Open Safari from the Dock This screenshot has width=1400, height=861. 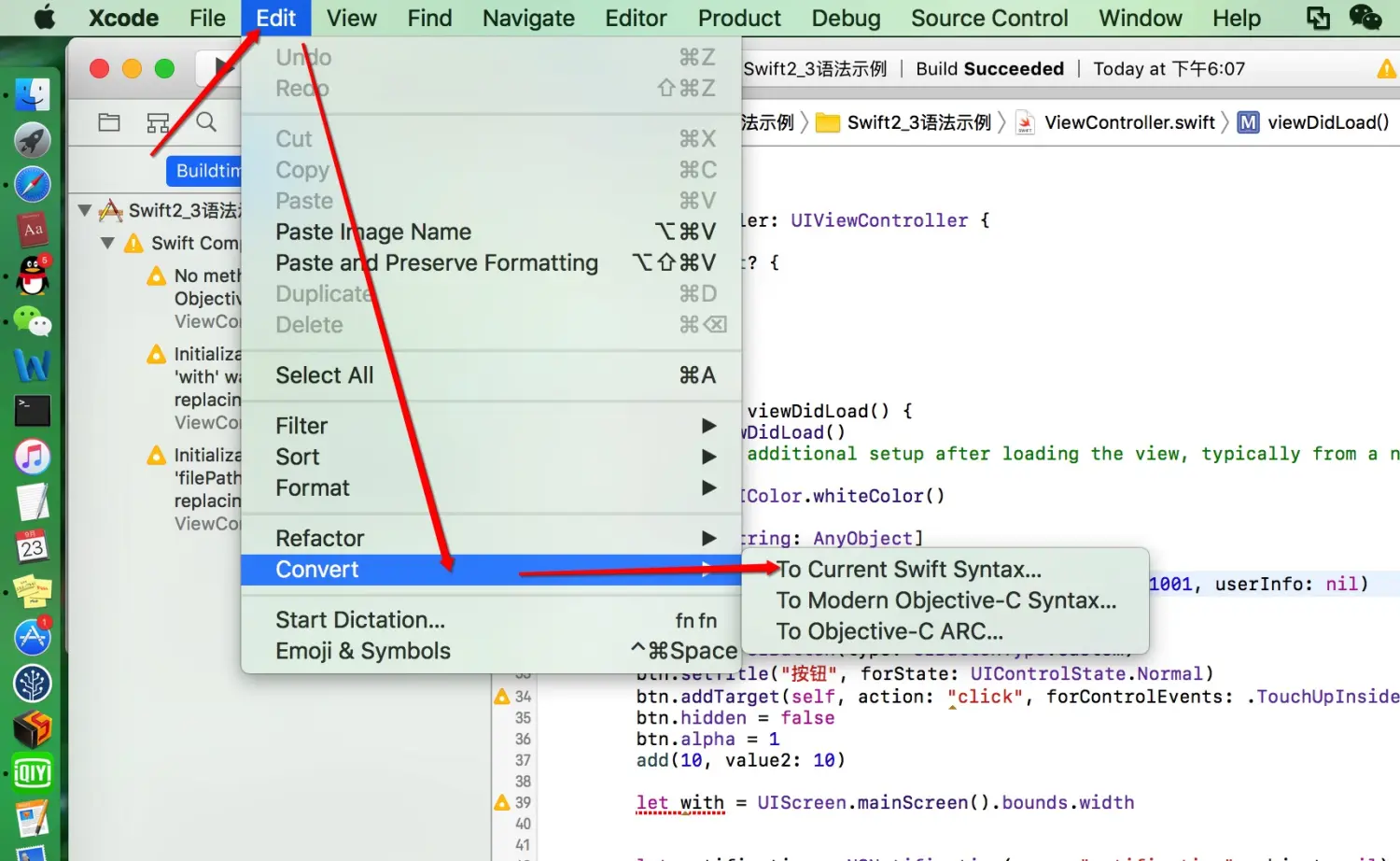point(33,185)
